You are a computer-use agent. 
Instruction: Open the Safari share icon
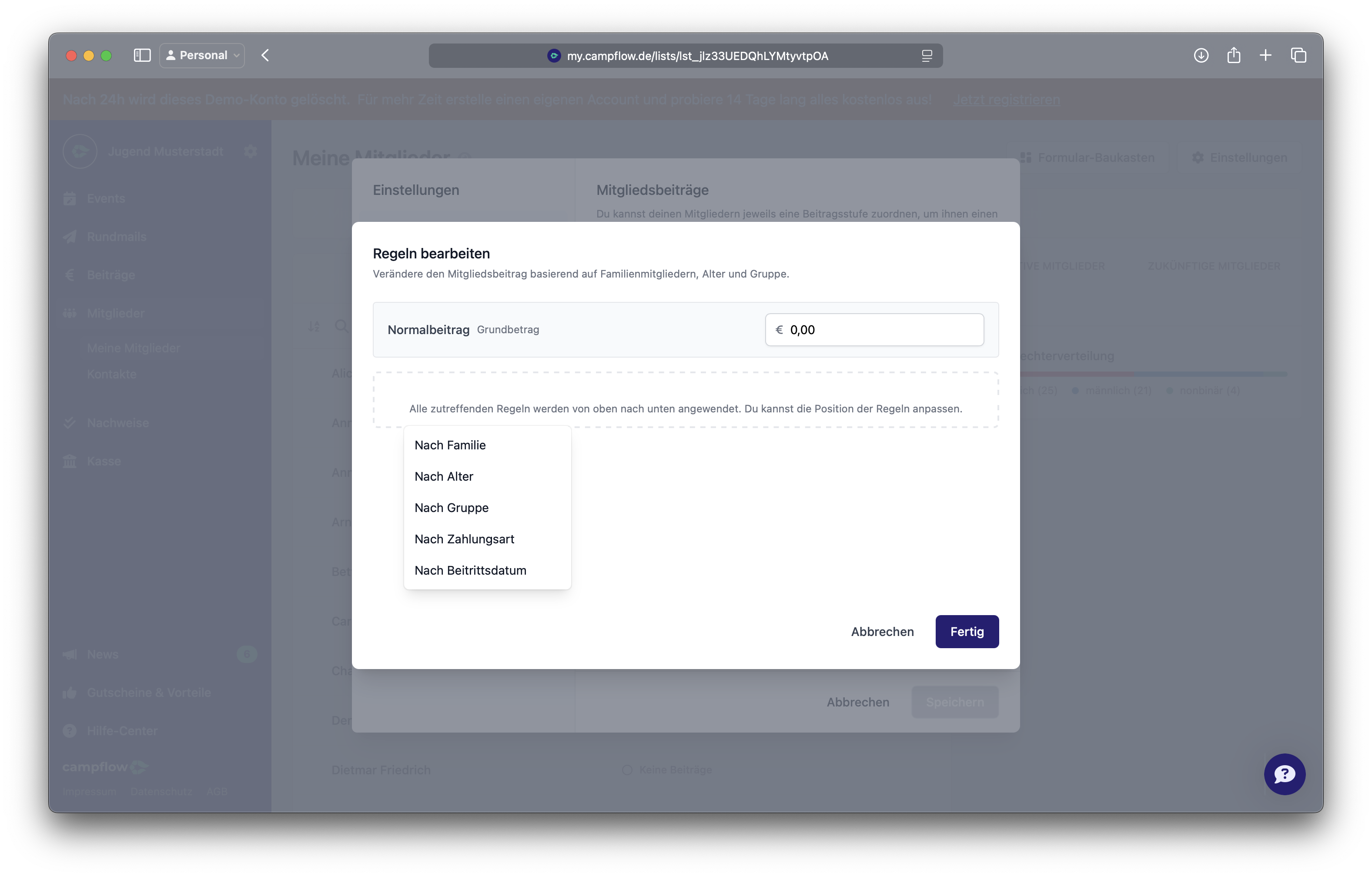coord(1234,55)
